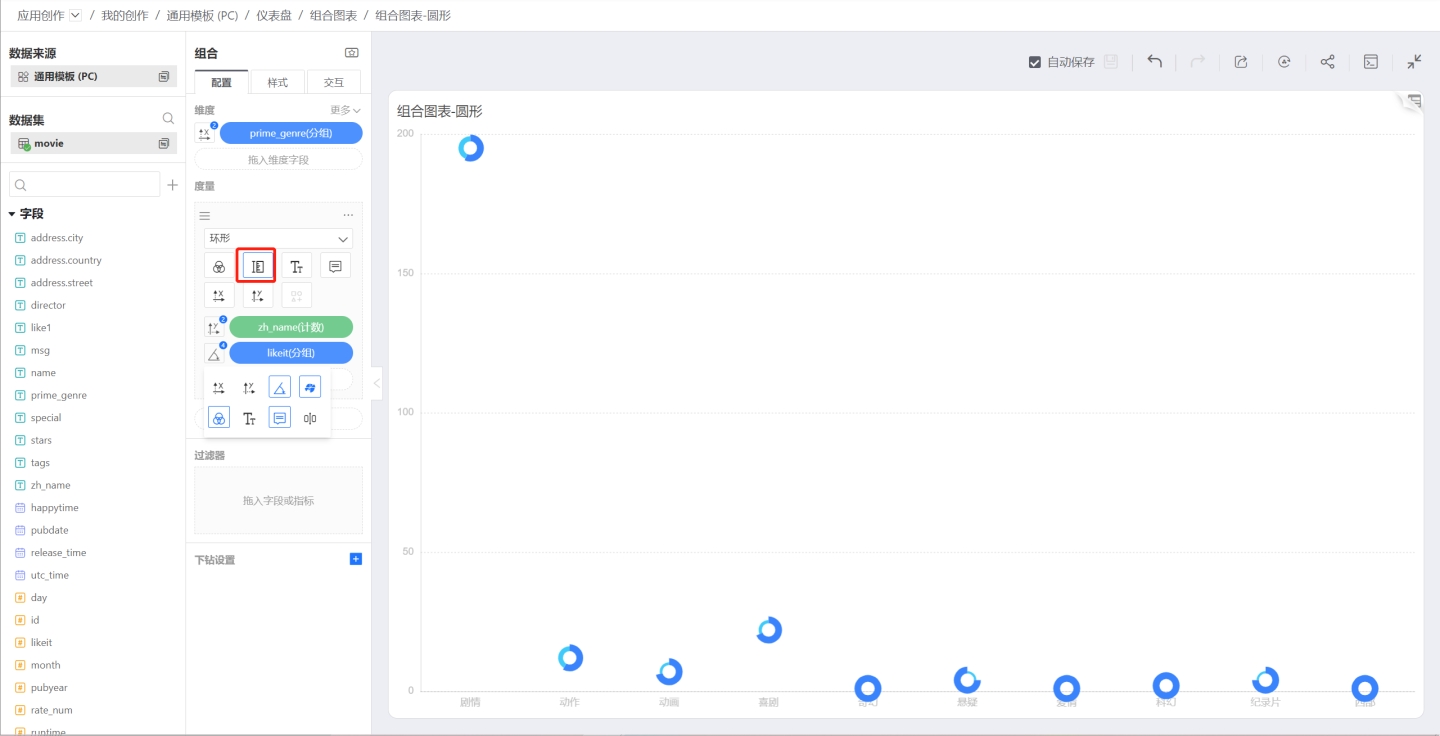Switch to the 交互 tab

tap(333, 83)
